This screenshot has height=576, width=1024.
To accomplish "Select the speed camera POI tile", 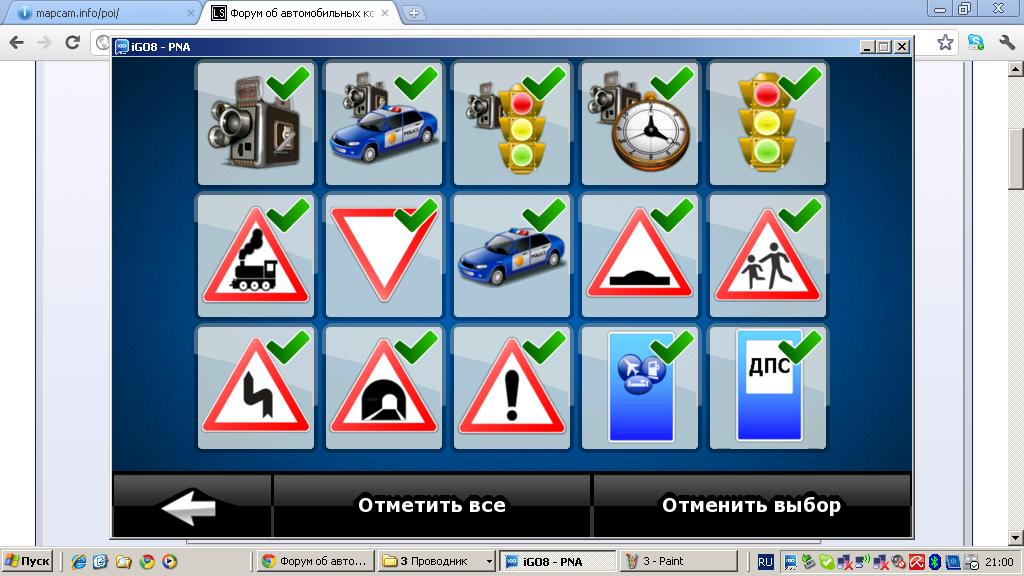I will [x=255, y=125].
